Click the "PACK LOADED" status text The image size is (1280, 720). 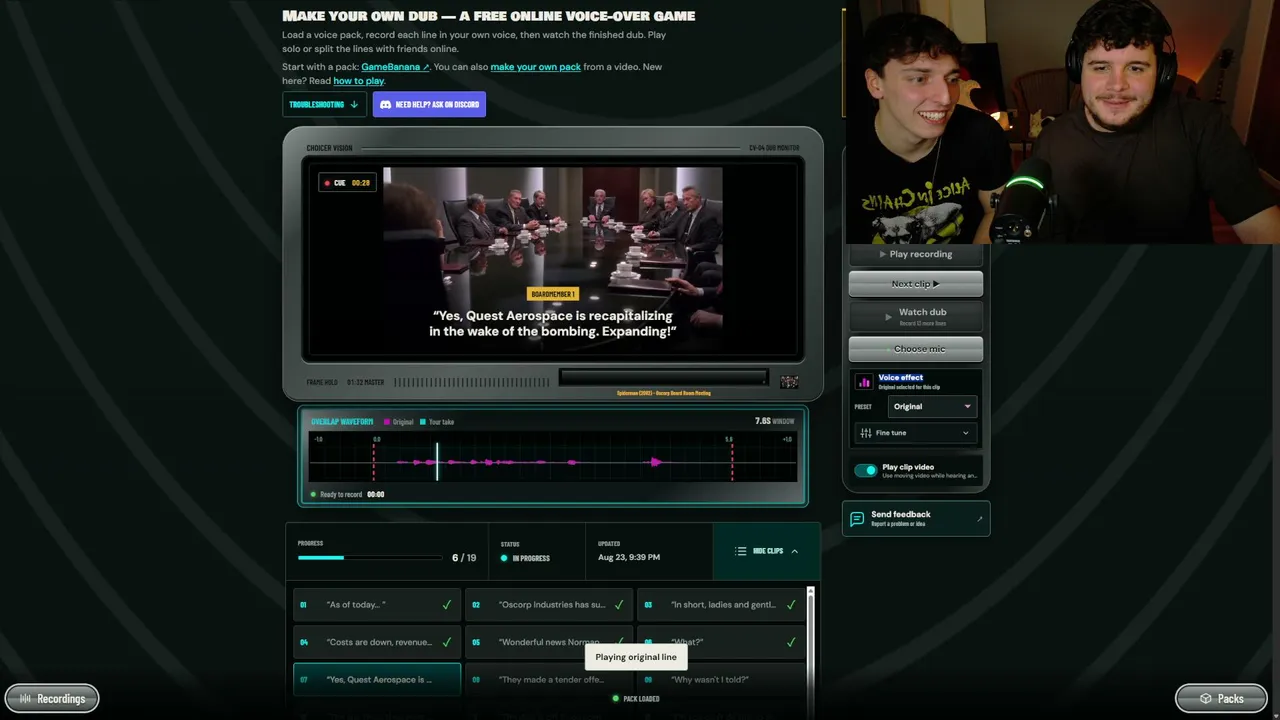pyautogui.click(x=641, y=699)
